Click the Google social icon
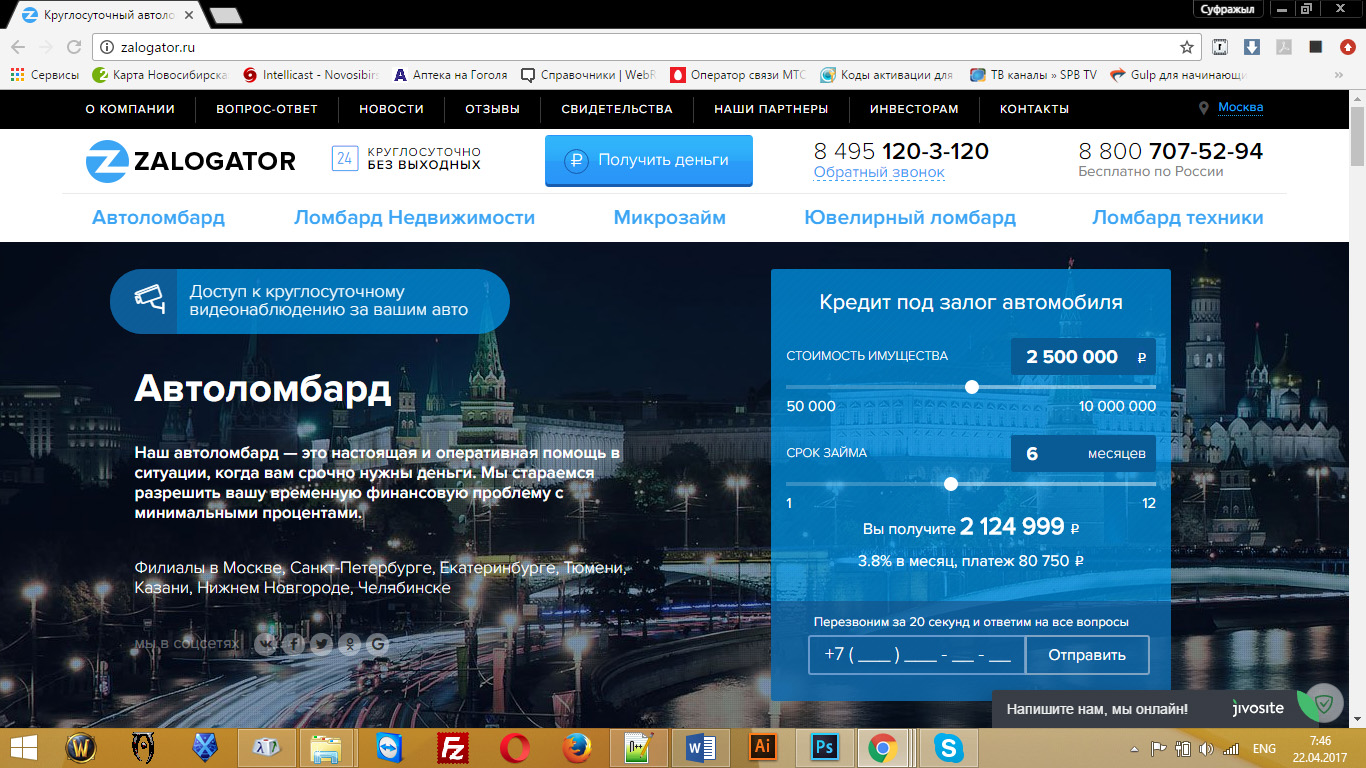Image resolution: width=1366 pixels, height=768 pixels. (377, 644)
